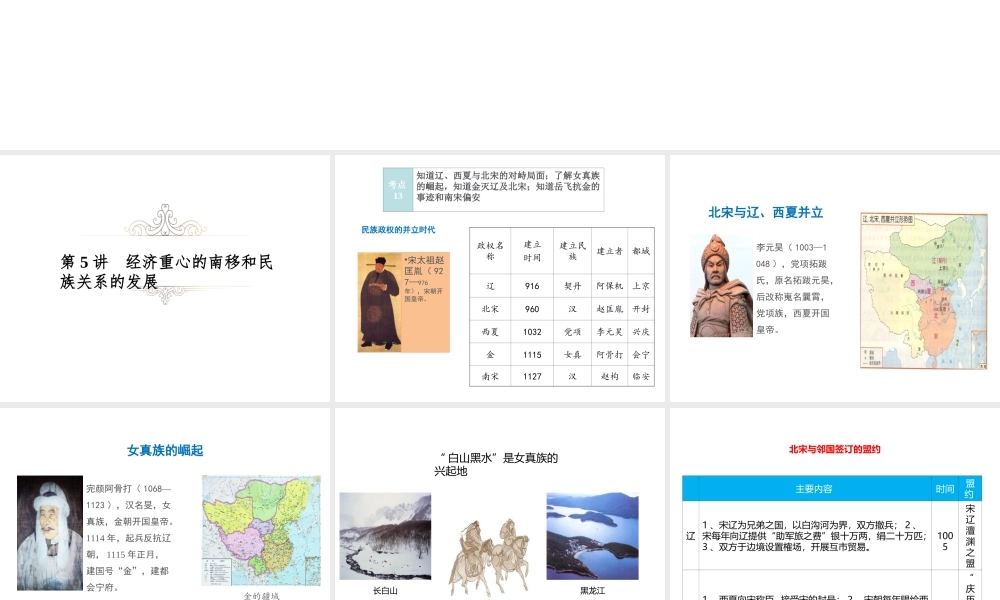The height and width of the screenshot is (600, 1000).
Task: Click the 兴庆 capital cell
Action: click(x=641, y=332)
